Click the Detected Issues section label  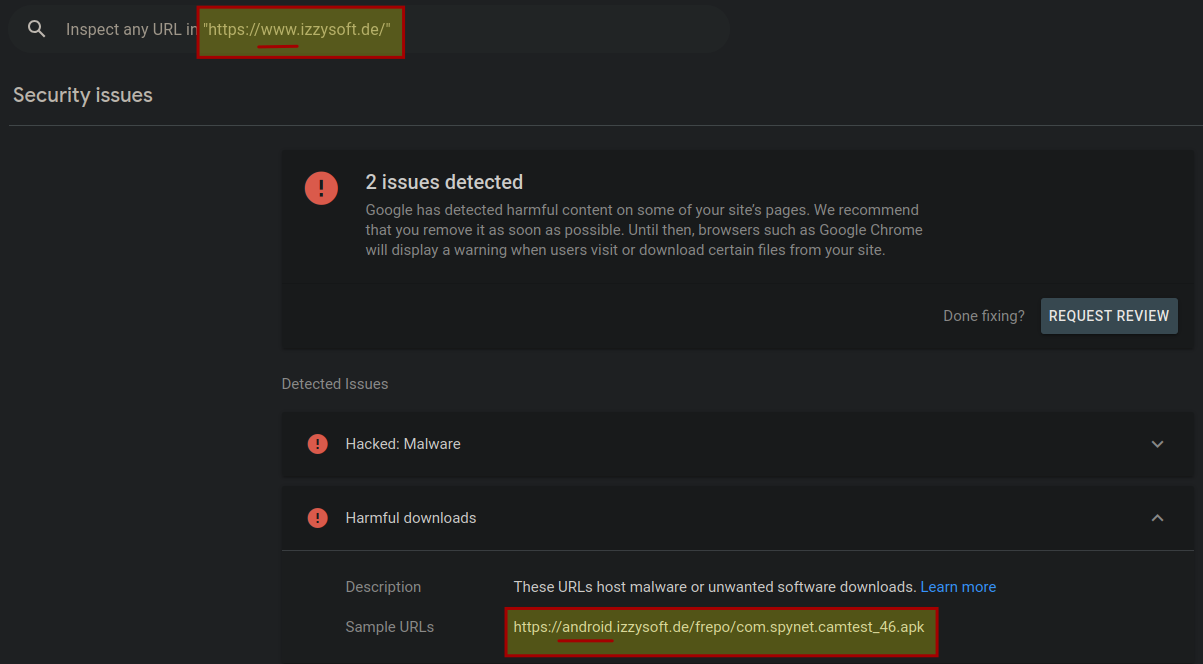[335, 384]
